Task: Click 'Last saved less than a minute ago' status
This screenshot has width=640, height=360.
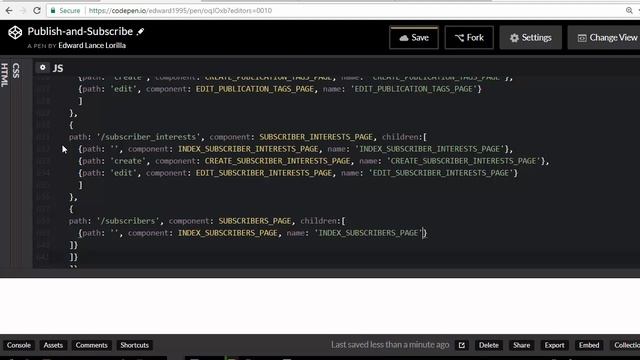Action: 390,345
